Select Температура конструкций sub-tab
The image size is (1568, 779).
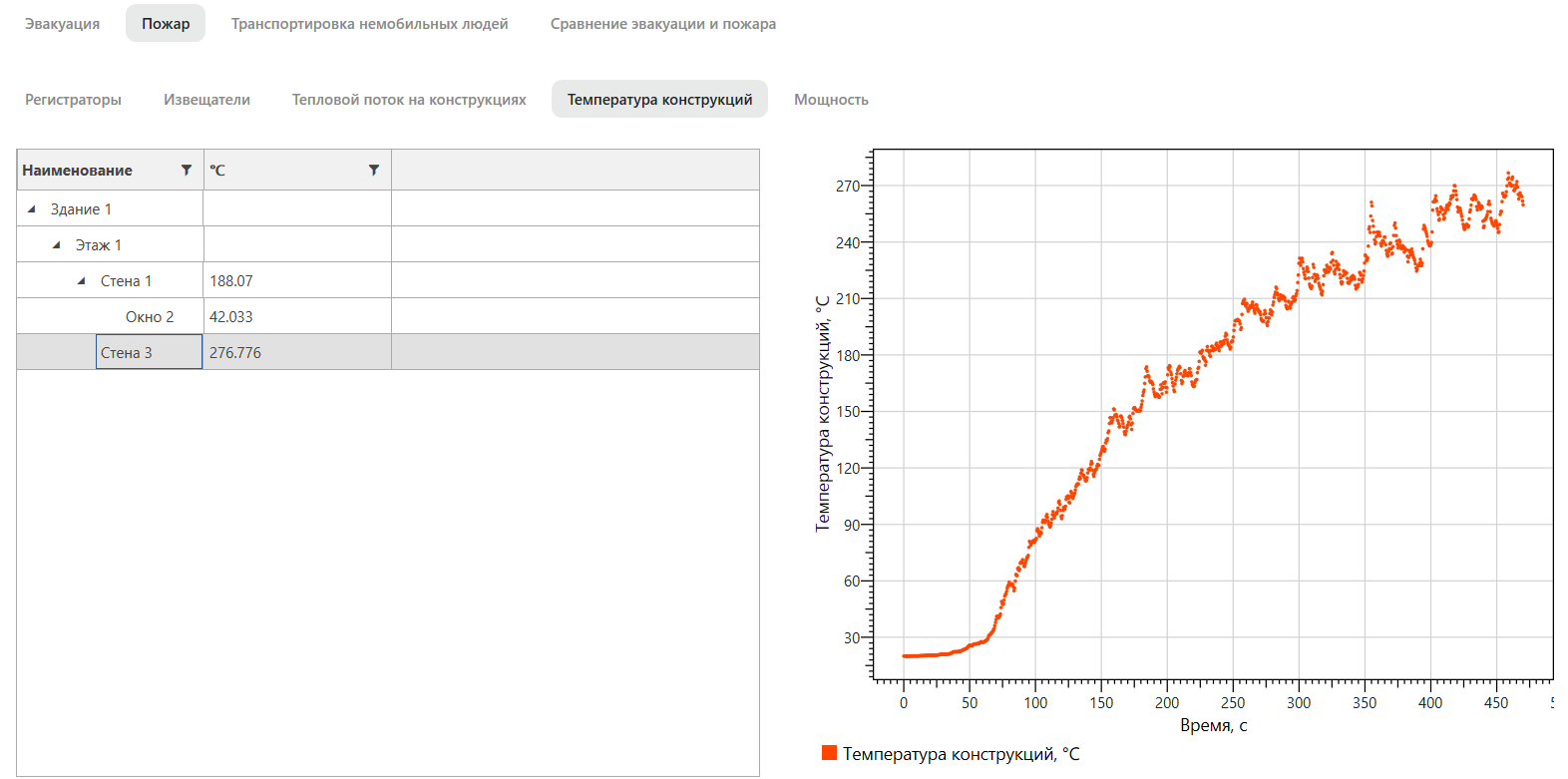pos(659,100)
